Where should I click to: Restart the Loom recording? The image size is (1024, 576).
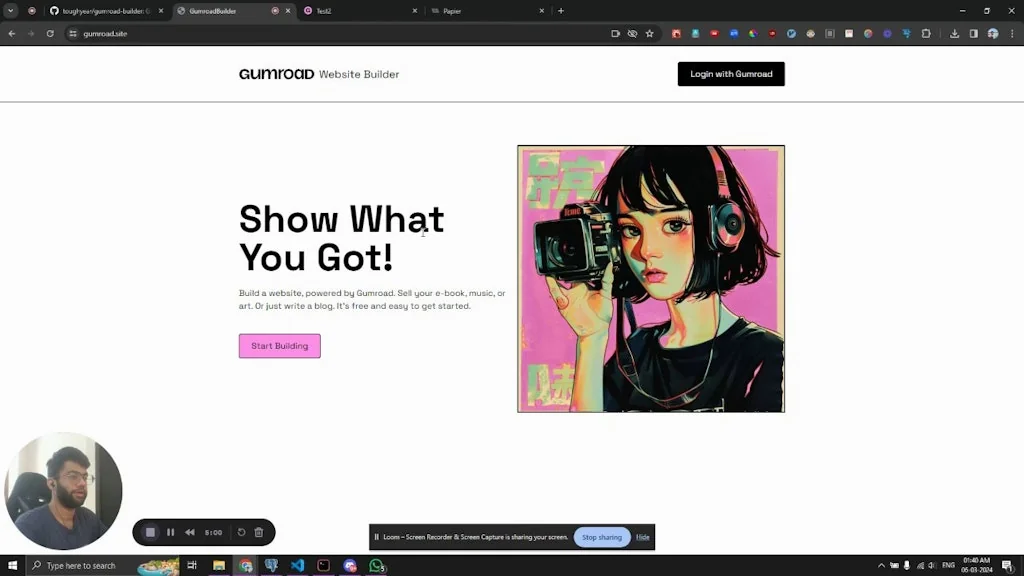[x=241, y=532]
